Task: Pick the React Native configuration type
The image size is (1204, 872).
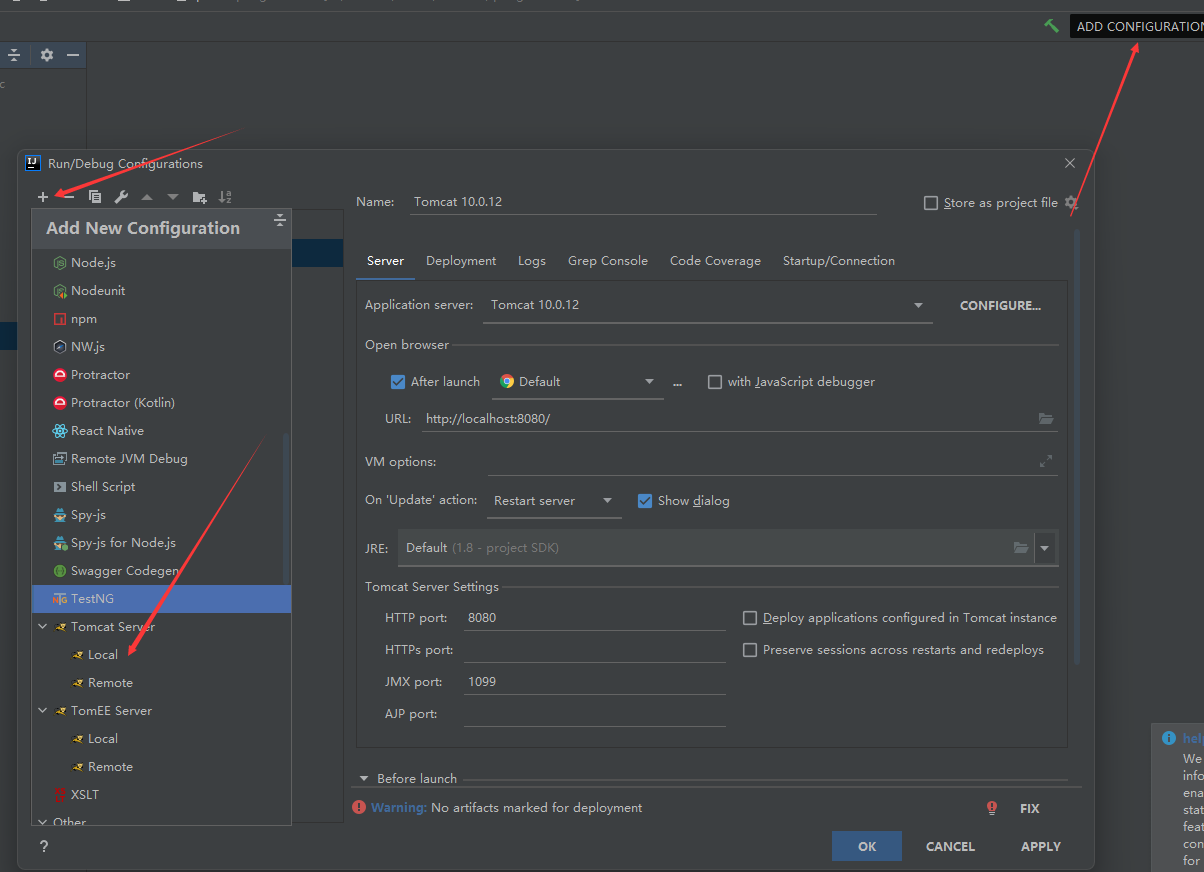Action: 161,431
